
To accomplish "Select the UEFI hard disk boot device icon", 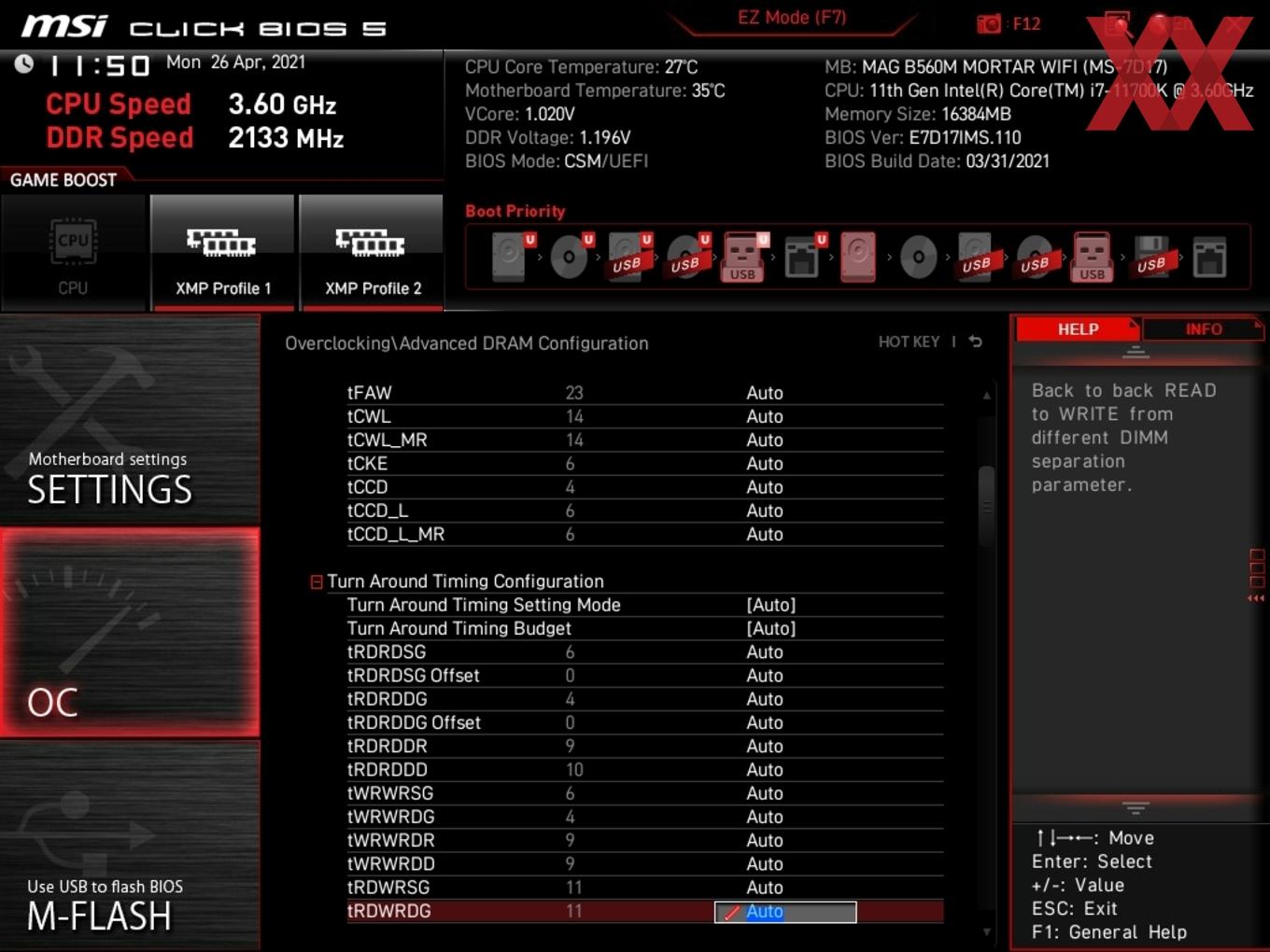I will pos(512,257).
